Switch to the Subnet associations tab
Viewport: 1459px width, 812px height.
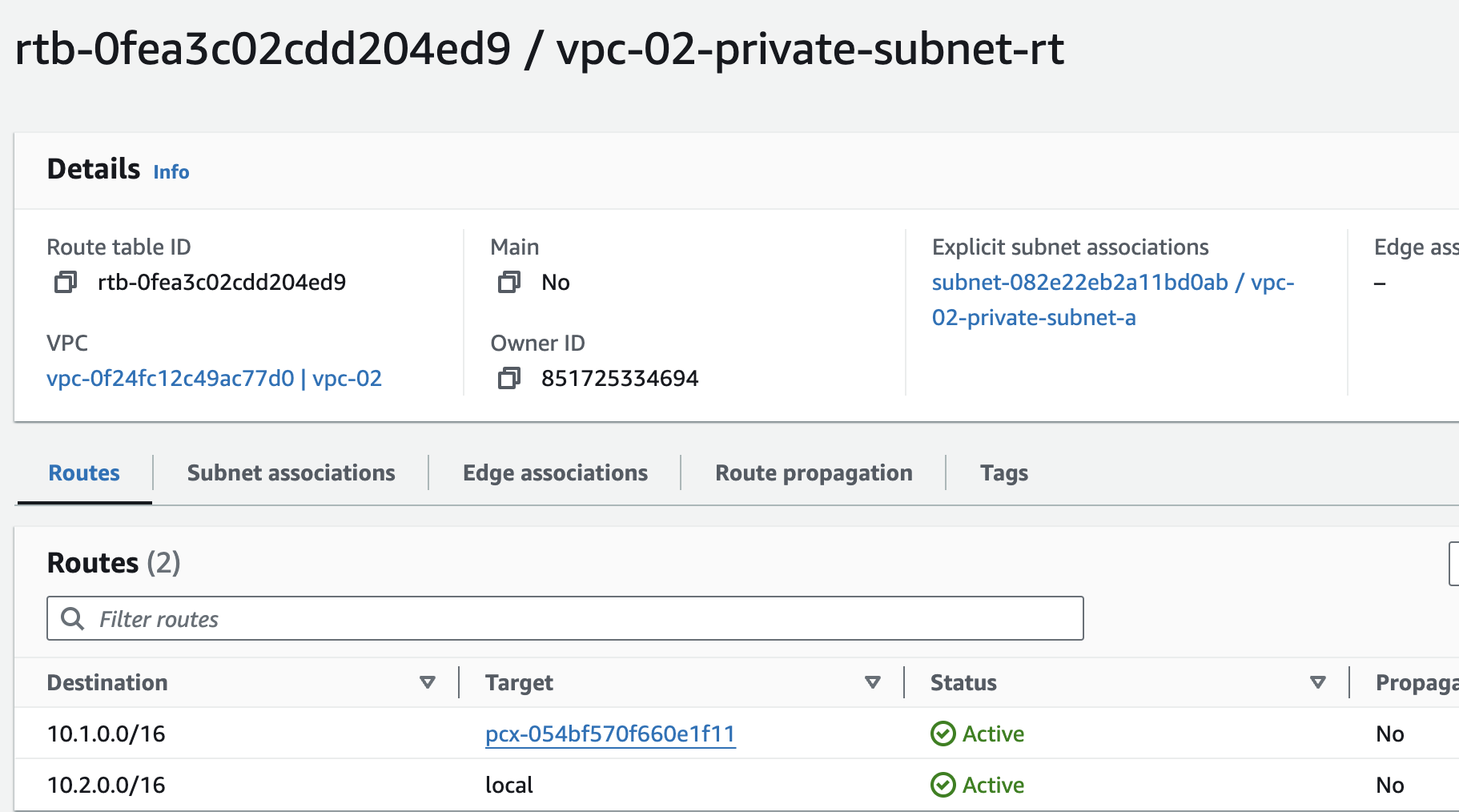click(x=291, y=472)
